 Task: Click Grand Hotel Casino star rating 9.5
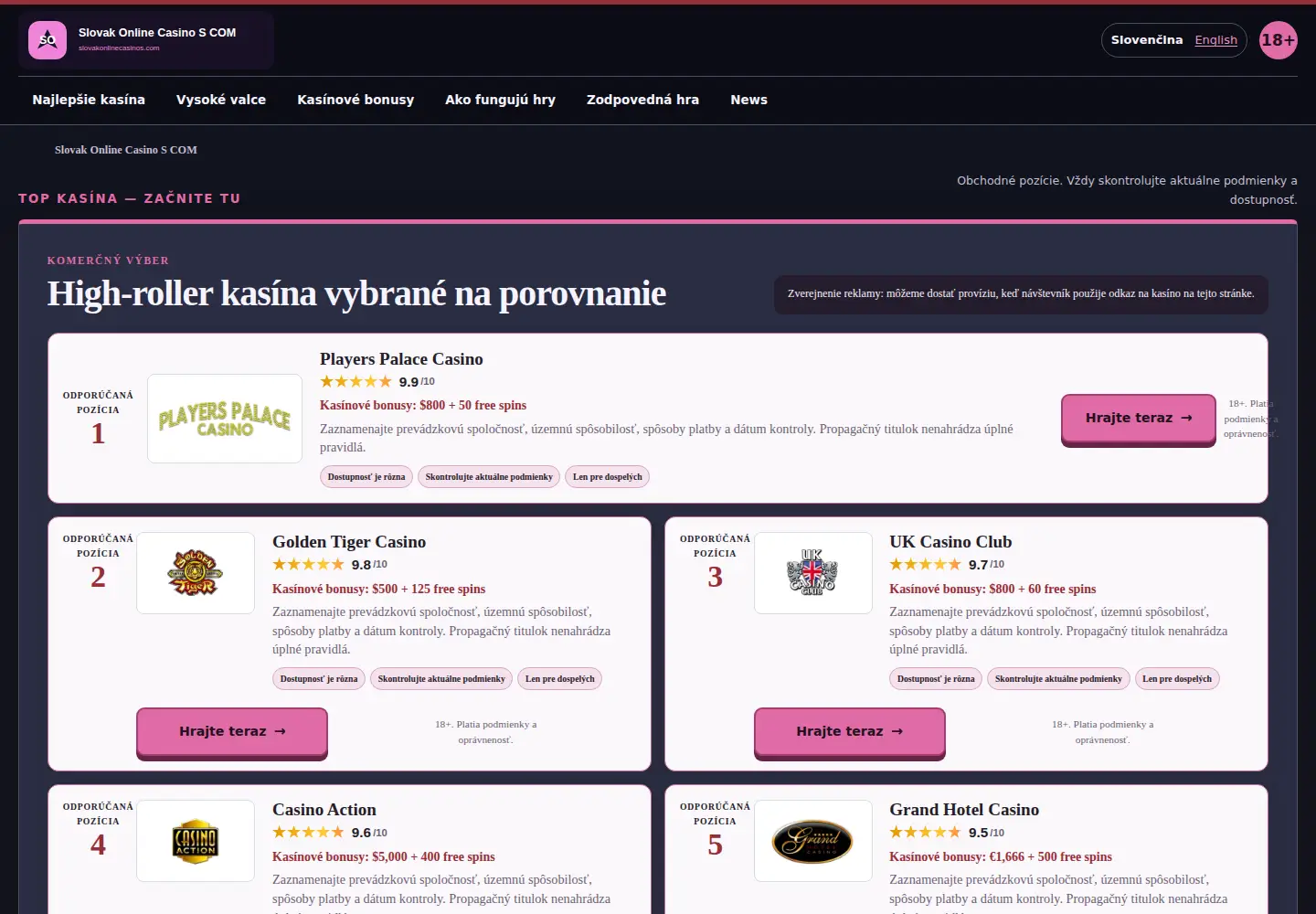[947, 833]
